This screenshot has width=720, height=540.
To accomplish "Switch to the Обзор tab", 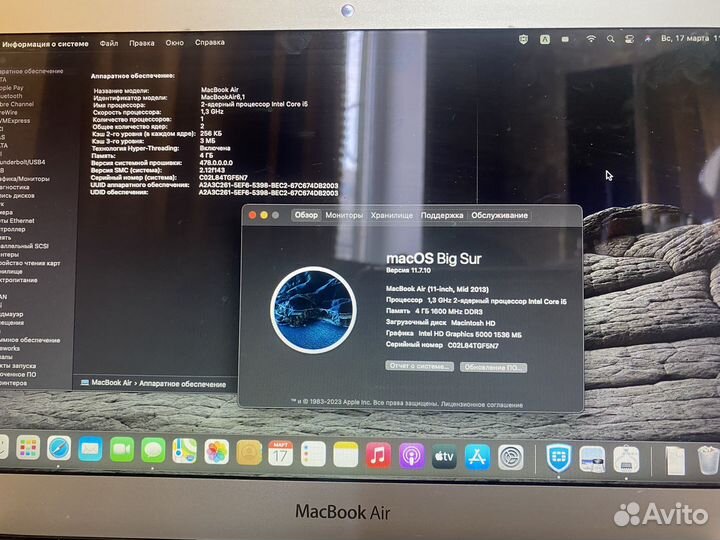I will pos(306,215).
